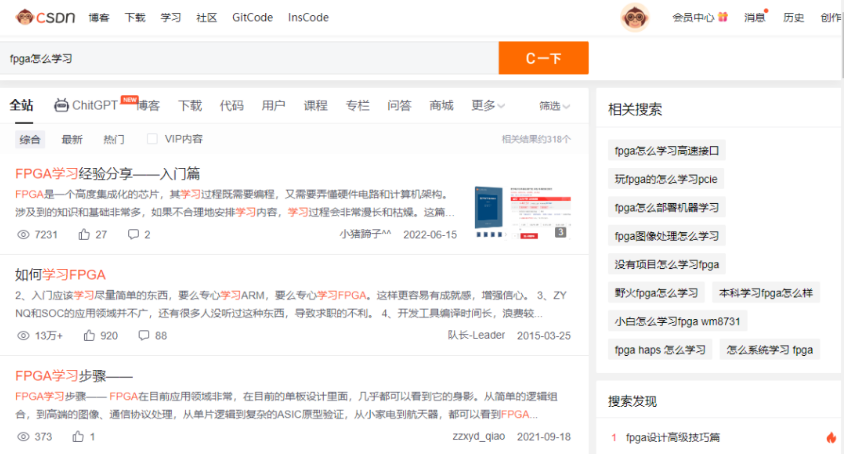Image resolution: width=844 pixels, height=454 pixels.
Task: Click views eye icon showing 13万+
Action: tap(23, 336)
